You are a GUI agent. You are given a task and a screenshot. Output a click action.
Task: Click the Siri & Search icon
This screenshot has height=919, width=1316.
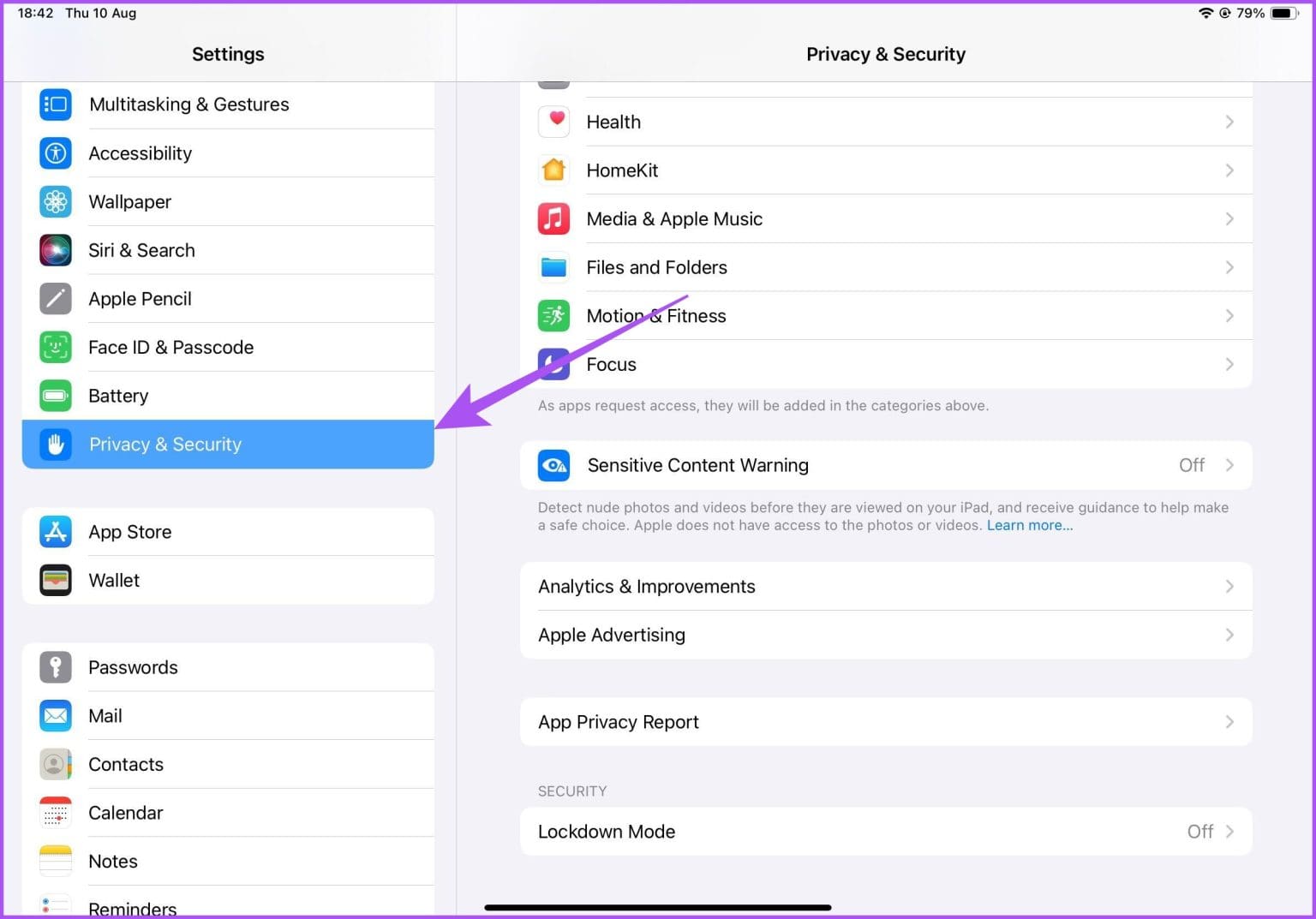tap(55, 250)
